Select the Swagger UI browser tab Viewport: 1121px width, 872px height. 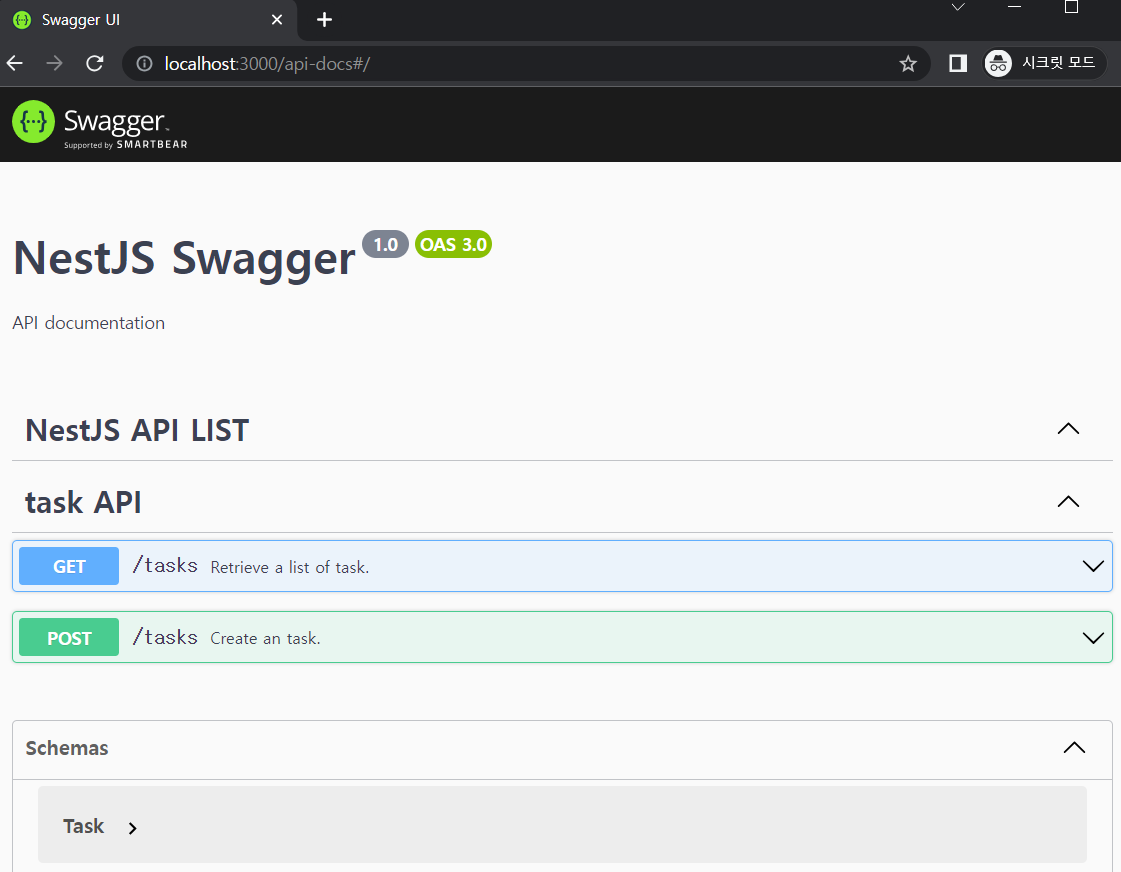click(148, 20)
